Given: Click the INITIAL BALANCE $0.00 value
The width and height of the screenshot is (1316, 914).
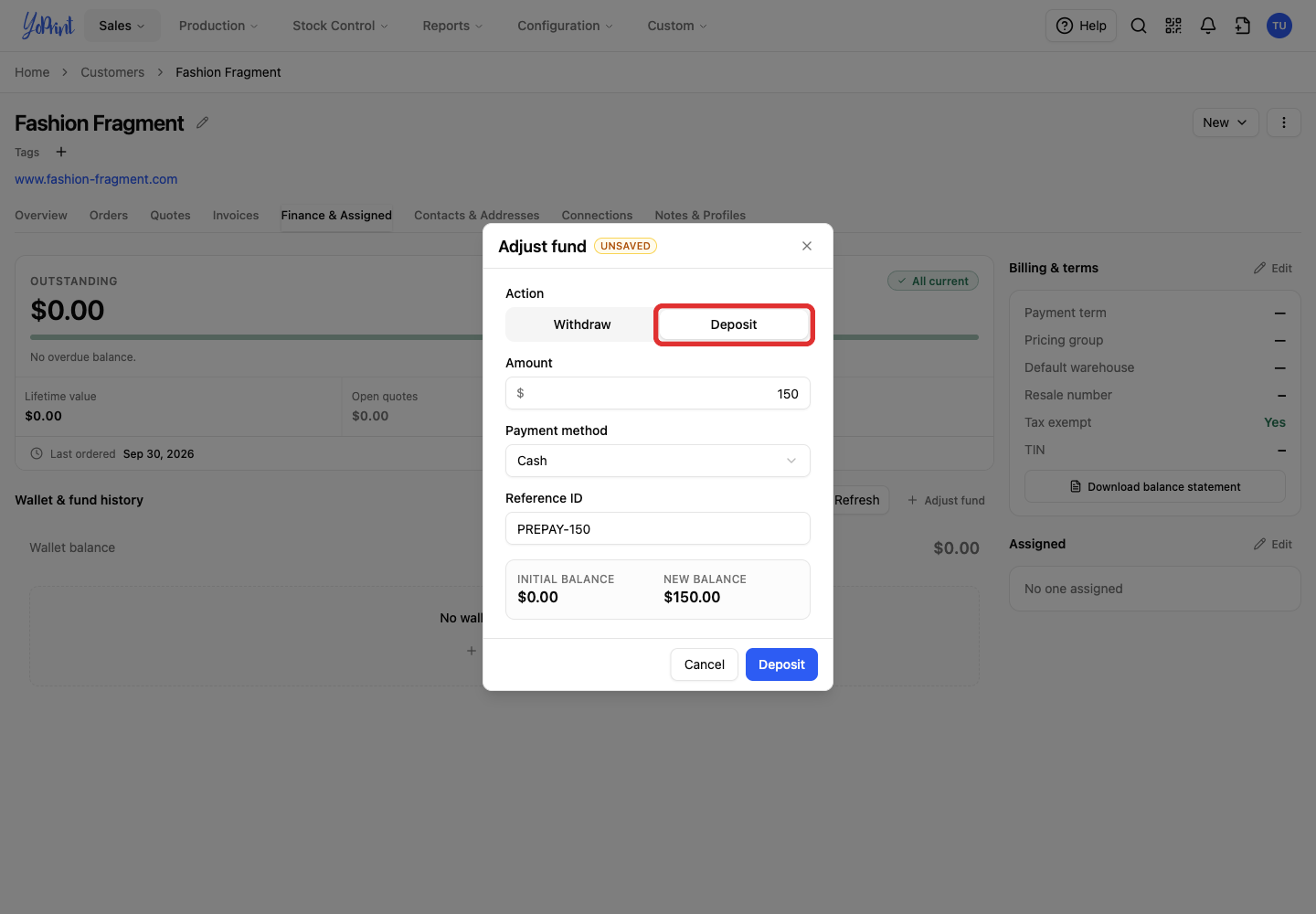Looking at the screenshot, I should (x=537, y=597).
